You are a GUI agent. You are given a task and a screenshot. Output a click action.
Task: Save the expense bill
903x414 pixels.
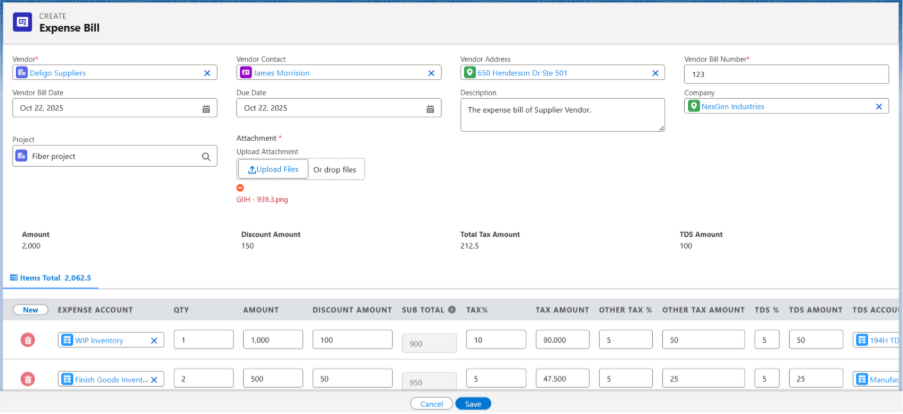point(472,404)
